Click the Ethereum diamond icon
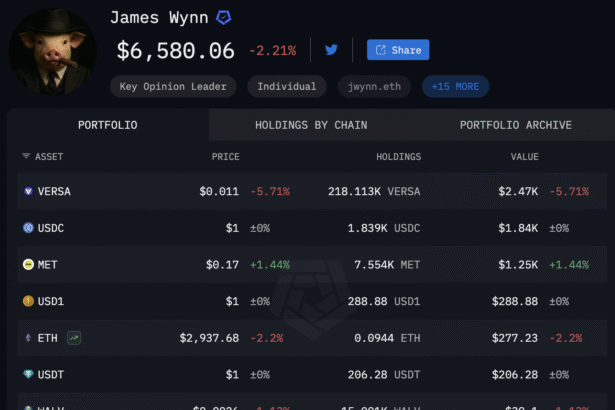The width and height of the screenshot is (615, 410). pyautogui.click(x=27, y=338)
